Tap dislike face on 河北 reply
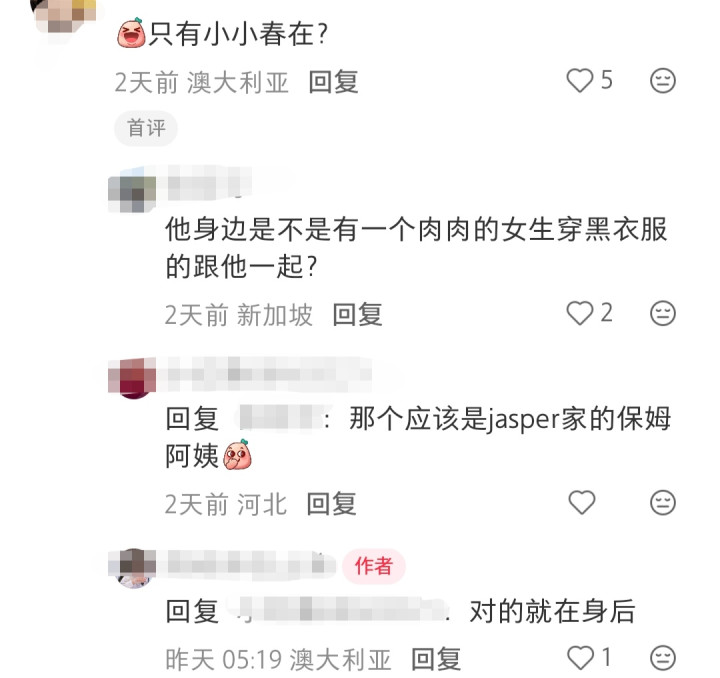Screen dimensions: 720x678 click(x=663, y=502)
